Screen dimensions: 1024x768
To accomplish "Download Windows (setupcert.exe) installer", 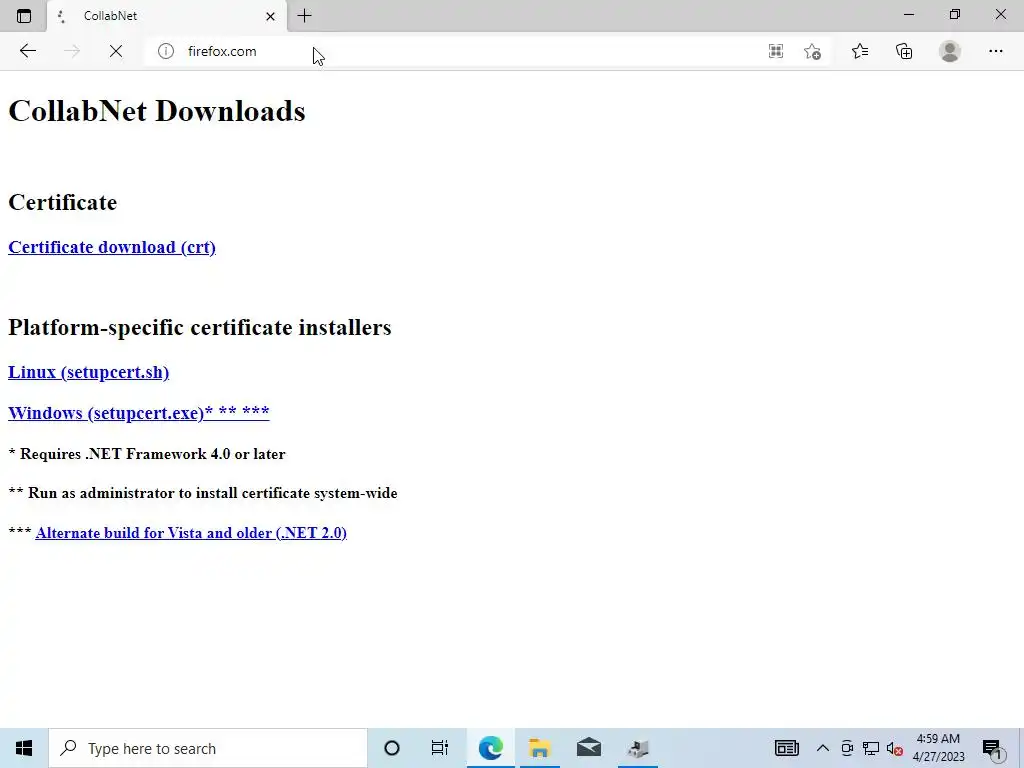I will coord(138,413).
